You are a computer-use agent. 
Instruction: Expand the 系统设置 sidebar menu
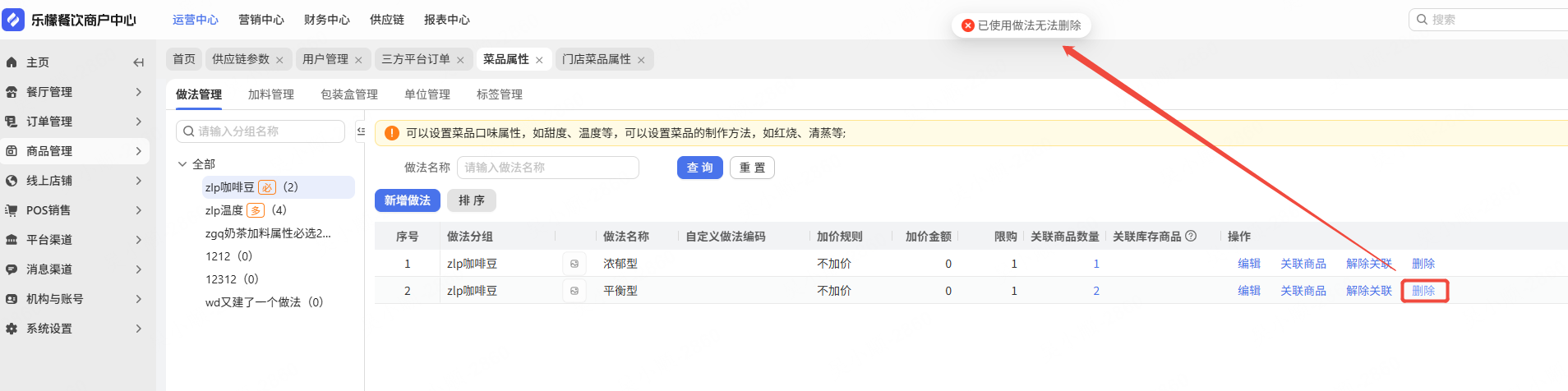point(138,329)
